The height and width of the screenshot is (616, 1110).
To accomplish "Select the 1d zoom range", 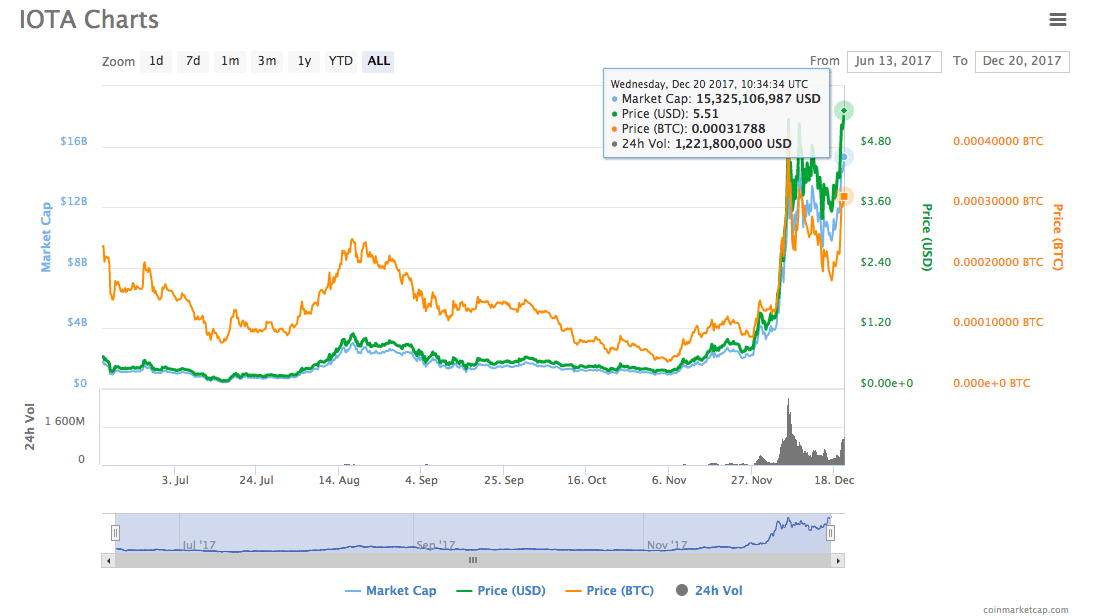I will tap(156, 61).
